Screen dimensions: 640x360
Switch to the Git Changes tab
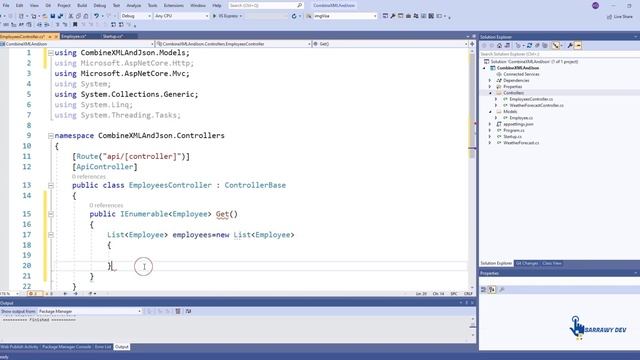tap(527, 263)
